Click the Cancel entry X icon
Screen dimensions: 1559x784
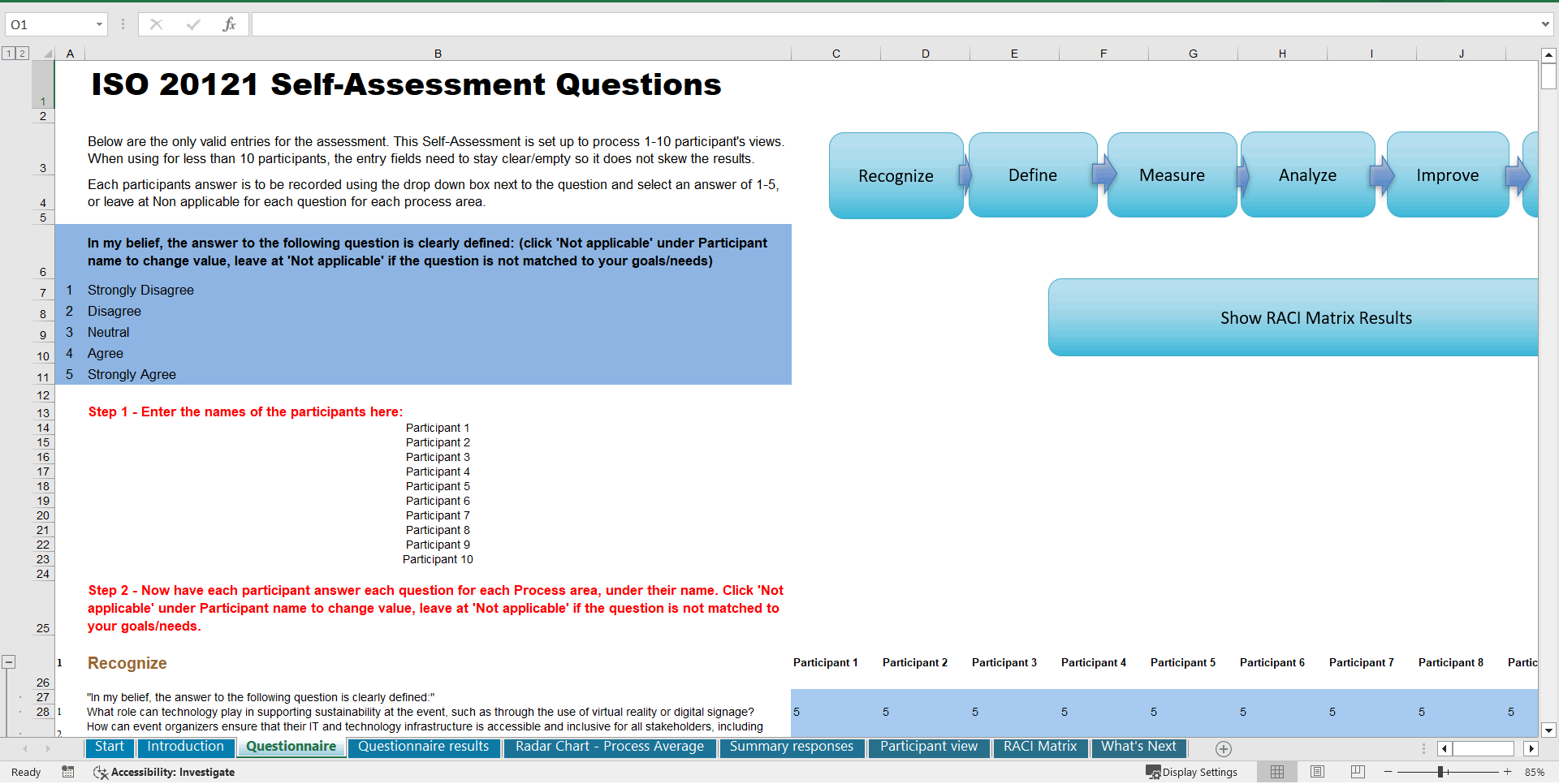156,24
